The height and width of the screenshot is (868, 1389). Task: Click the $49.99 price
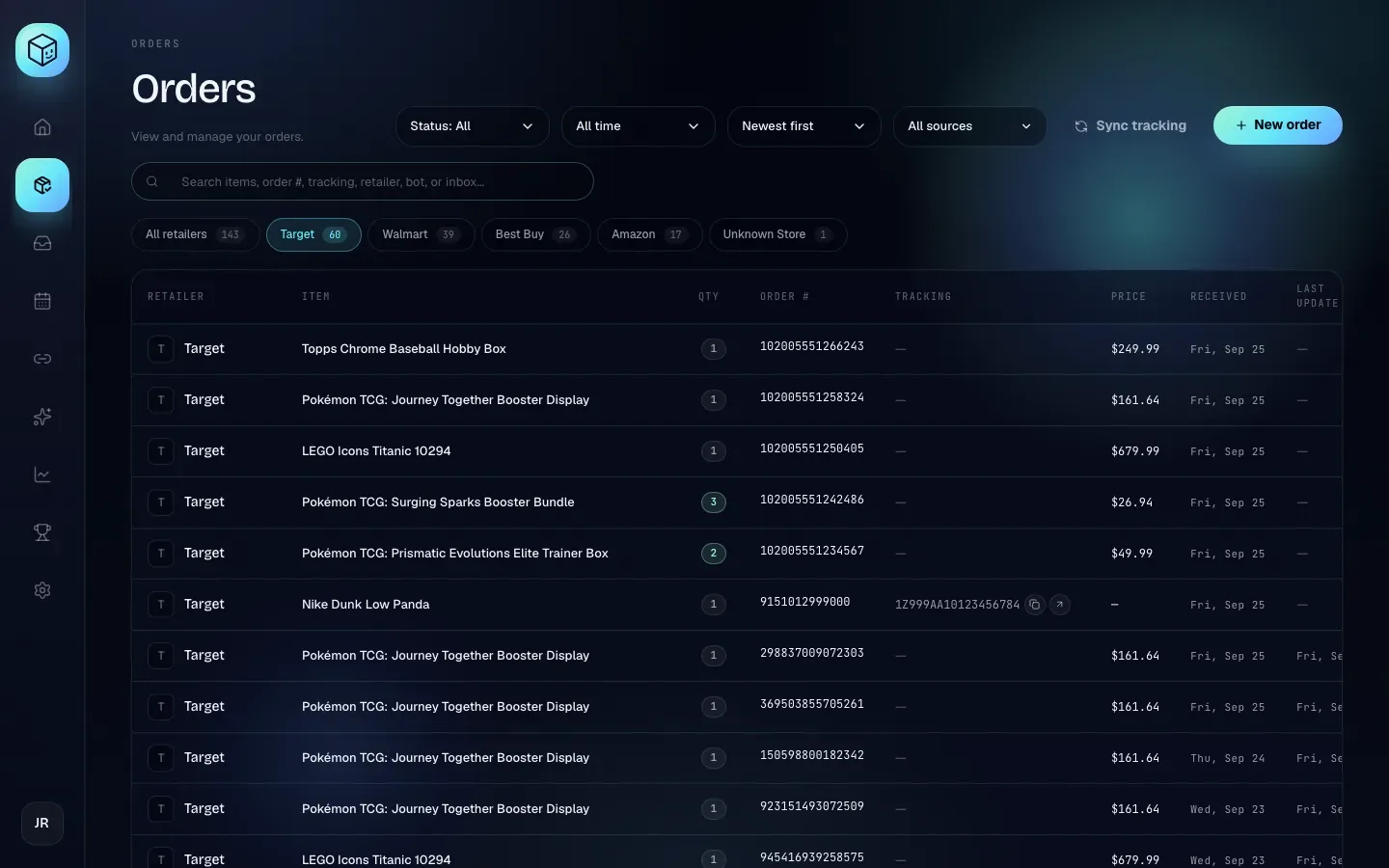point(1131,554)
